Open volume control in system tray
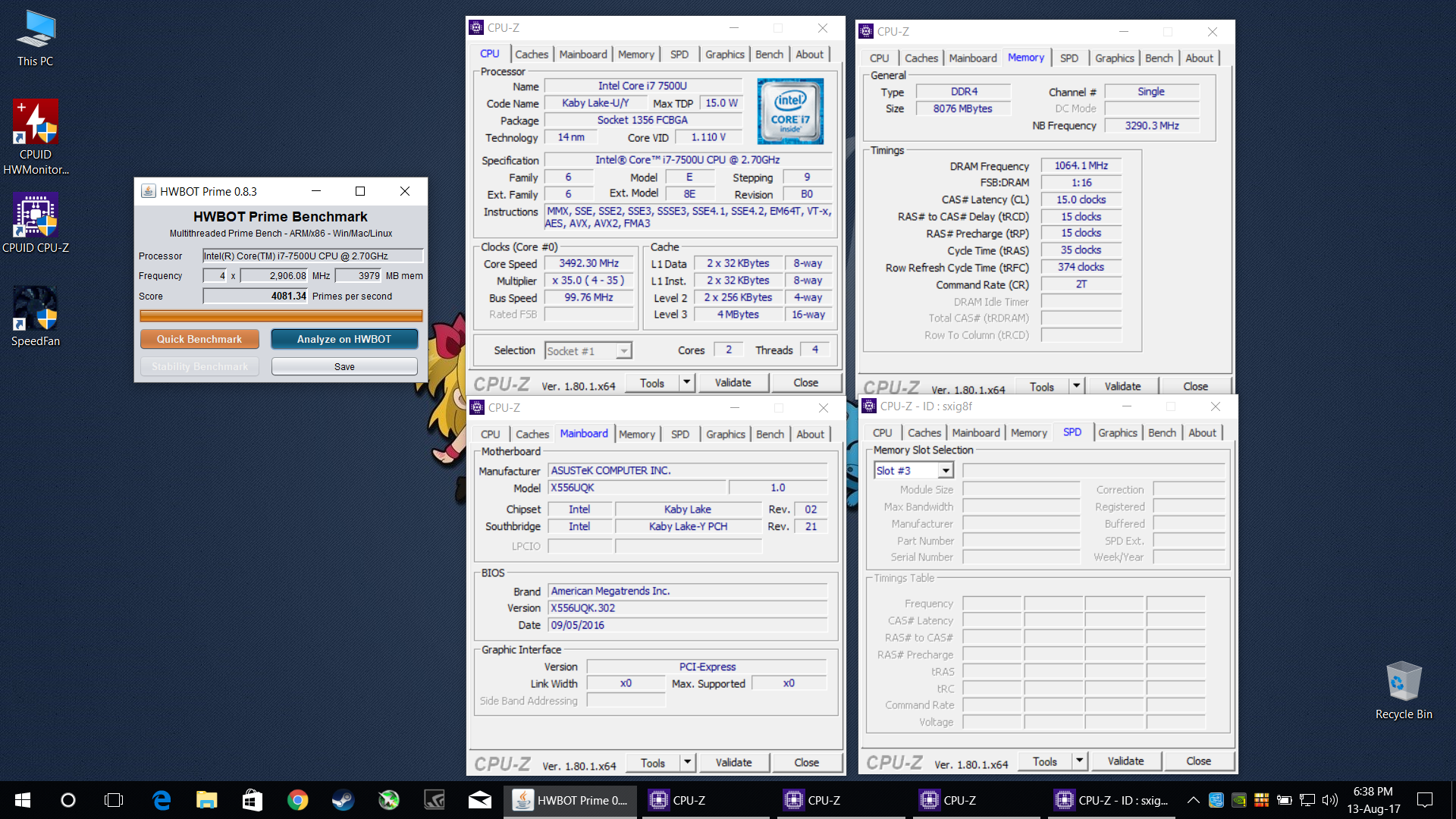 pos(1329,800)
